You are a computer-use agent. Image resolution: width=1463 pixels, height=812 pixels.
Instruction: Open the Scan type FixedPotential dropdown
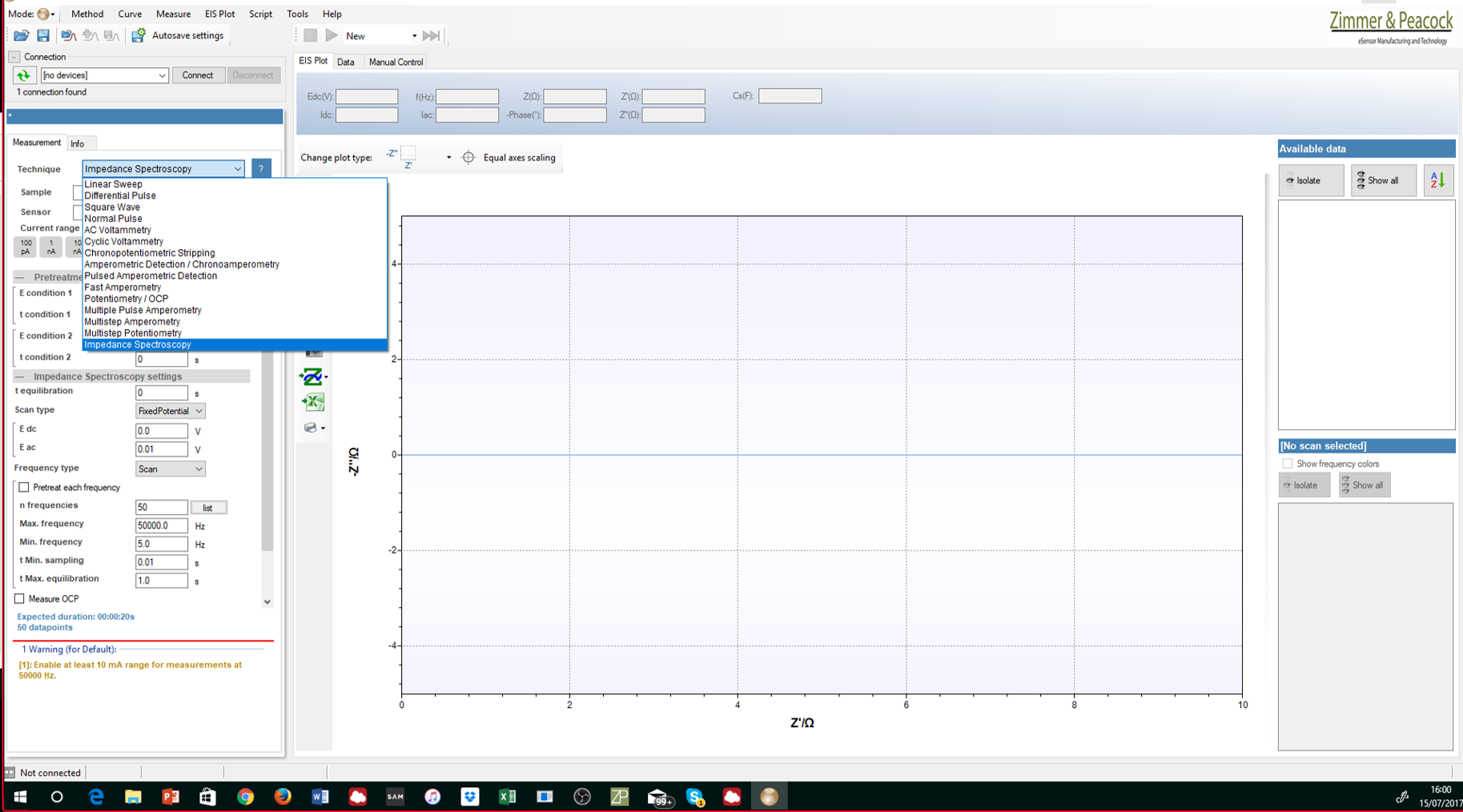point(170,411)
